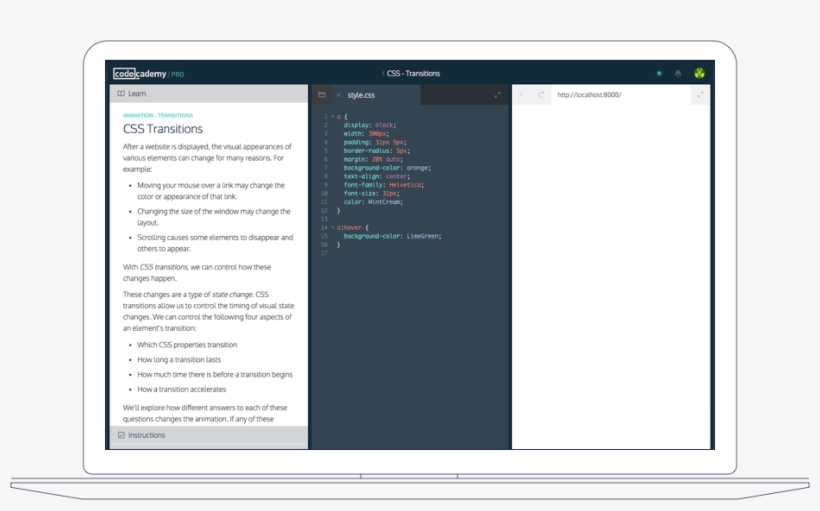This screenshot has width=820, height=511.
Task: Open the Instructions panel header
Action: pyautogui.click(x=209, y=435)
